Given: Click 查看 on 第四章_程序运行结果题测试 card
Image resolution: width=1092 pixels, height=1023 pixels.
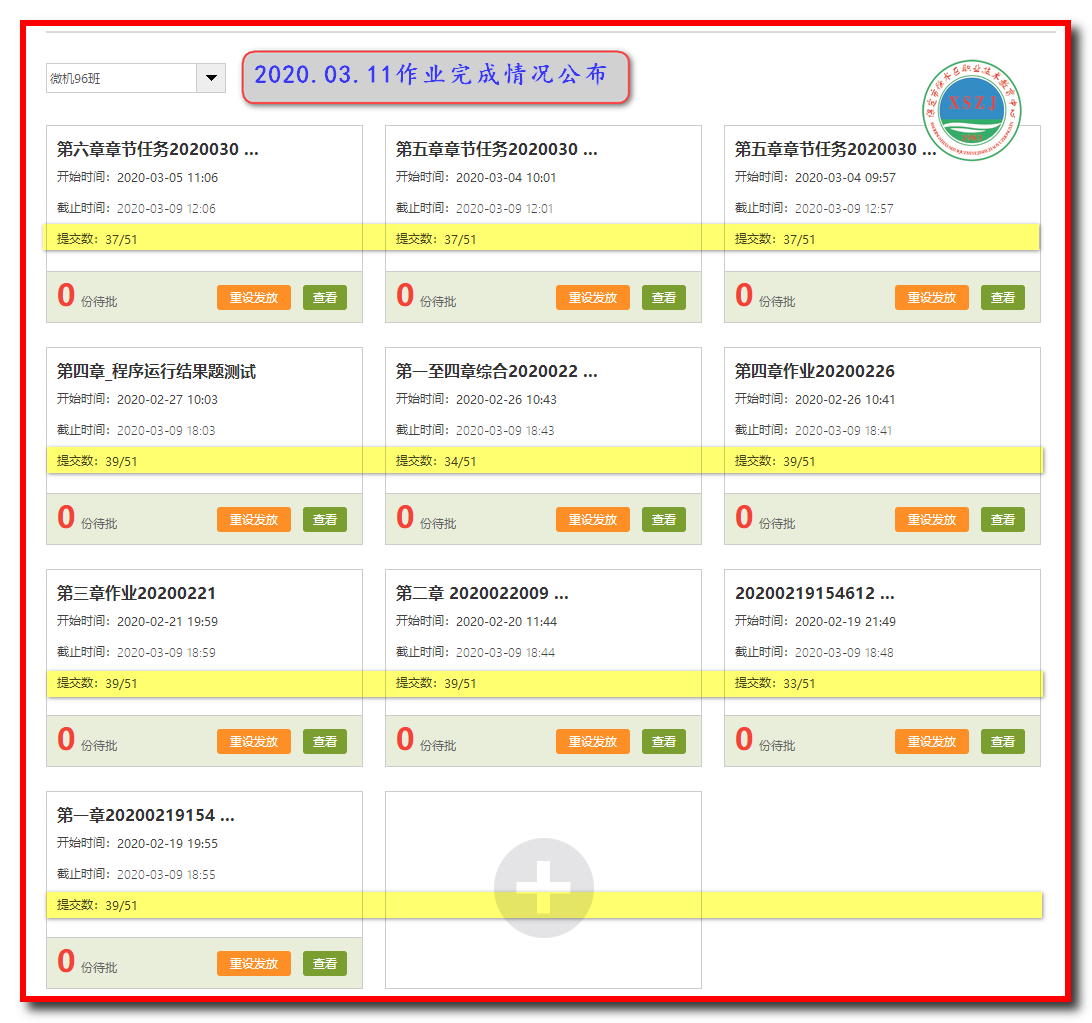Looking at the screenshot, I should pyautogui.click(x=325, y=520).
